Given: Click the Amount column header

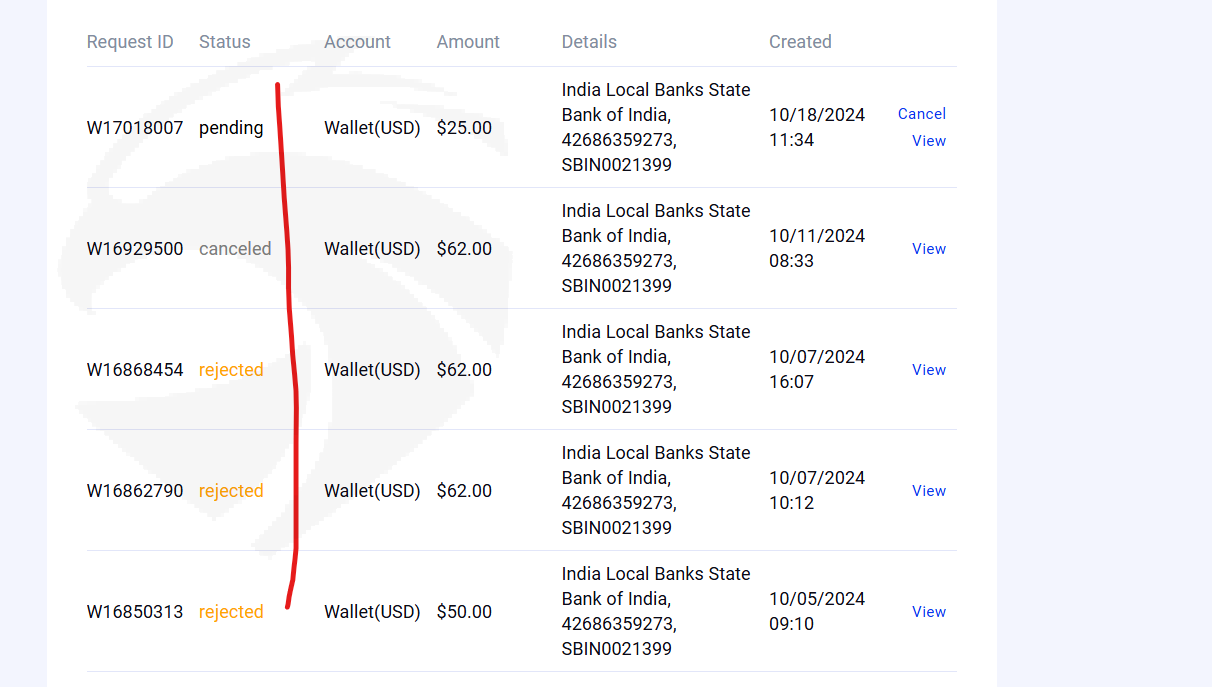Looking at the screenshot, I should (x=468, y=42).
